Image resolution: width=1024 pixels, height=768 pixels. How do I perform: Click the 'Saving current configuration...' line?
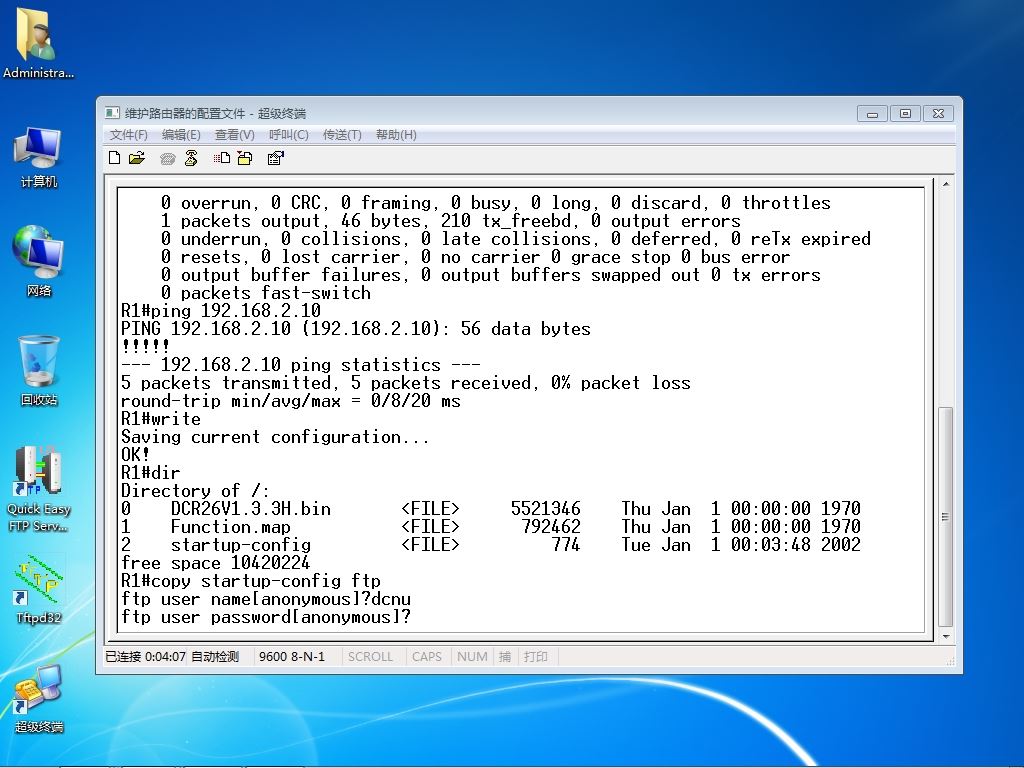[x=275, y=437]
